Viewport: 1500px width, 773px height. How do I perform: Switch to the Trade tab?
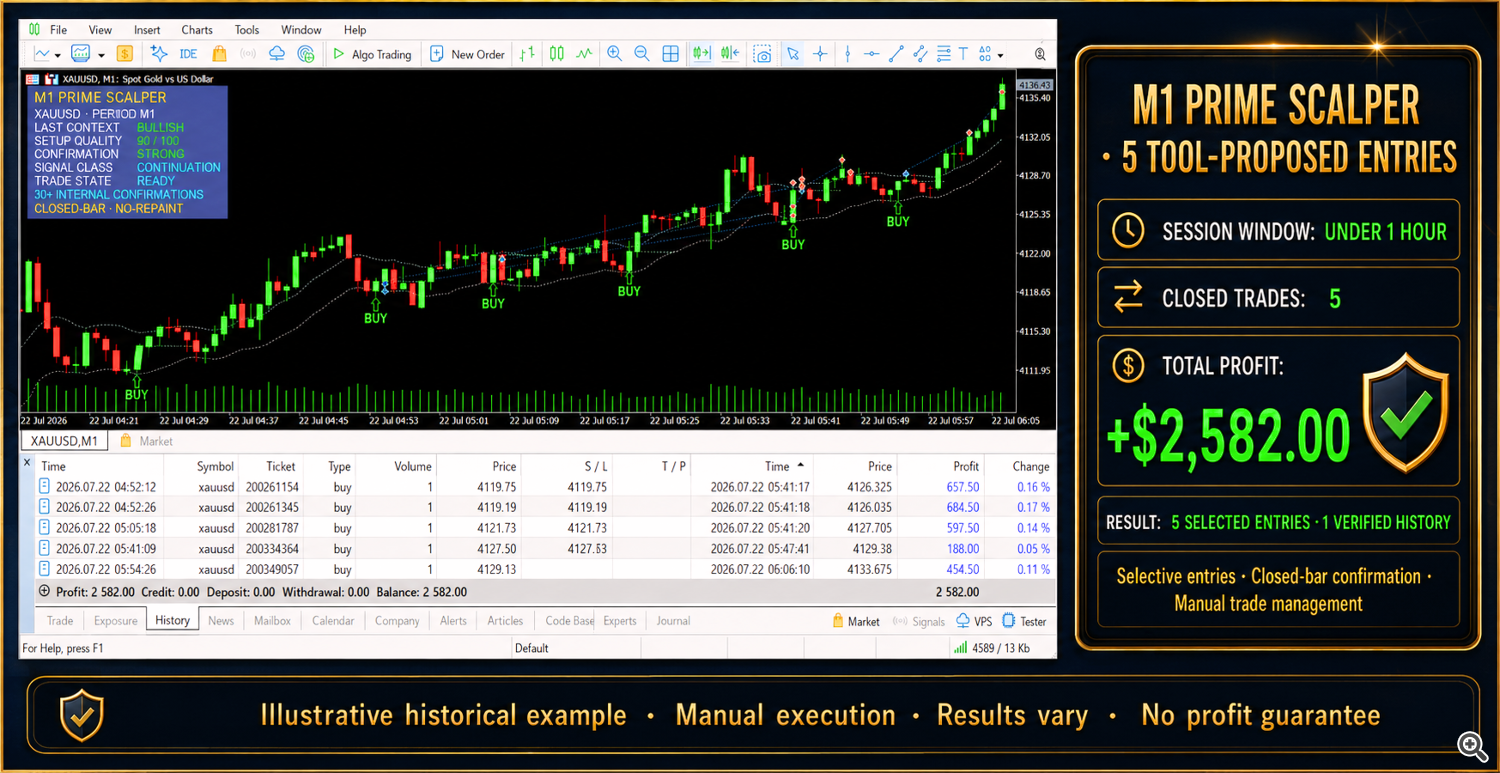pos(60,621)
